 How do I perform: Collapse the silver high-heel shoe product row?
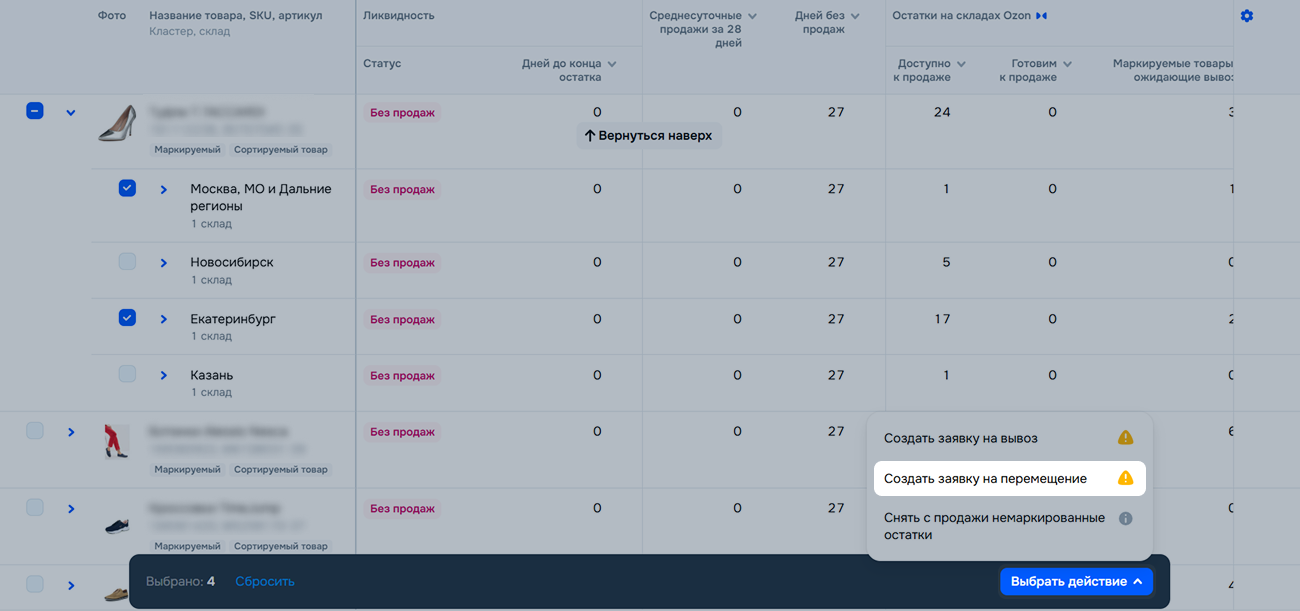coord(70,112)
